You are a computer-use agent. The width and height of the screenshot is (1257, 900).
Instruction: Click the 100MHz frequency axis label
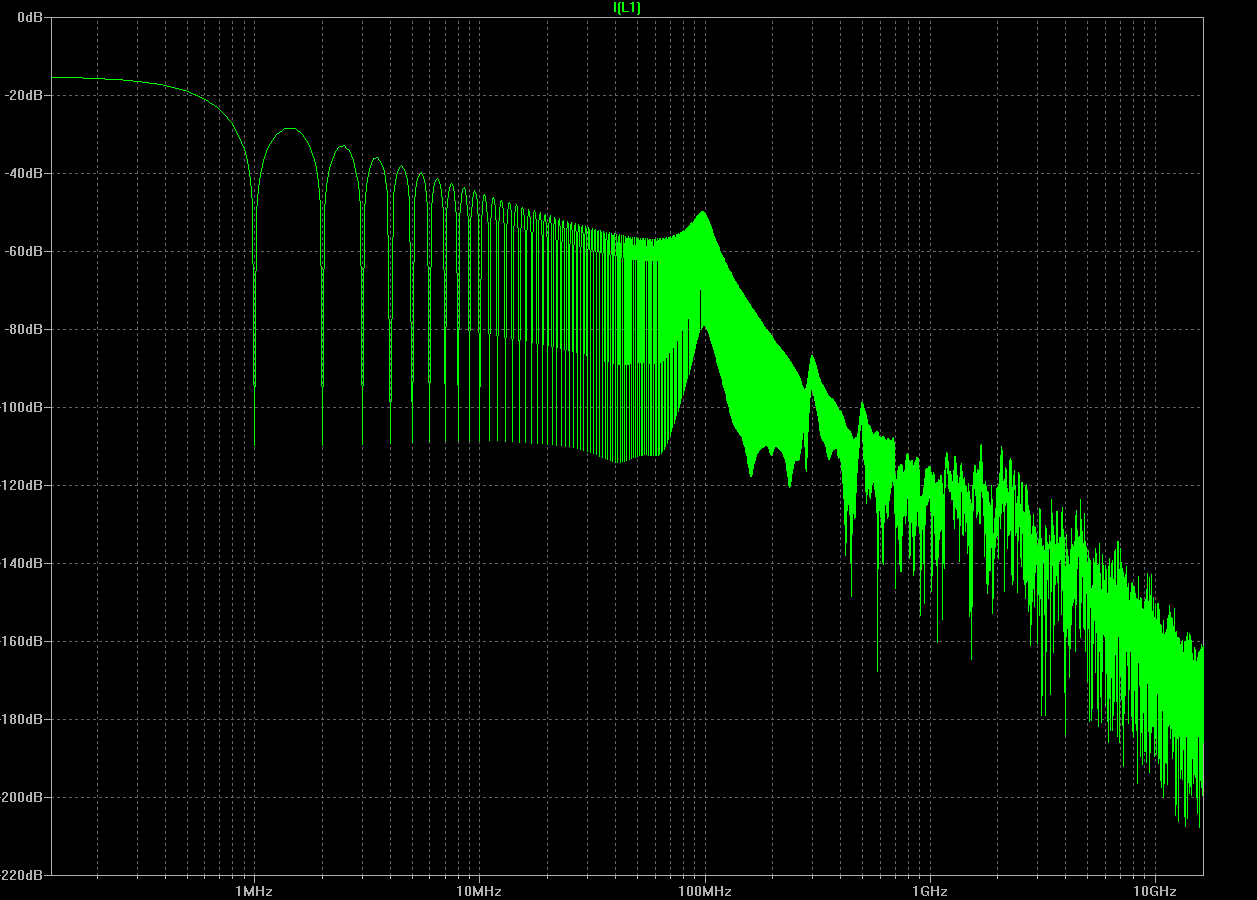point(704,891)
